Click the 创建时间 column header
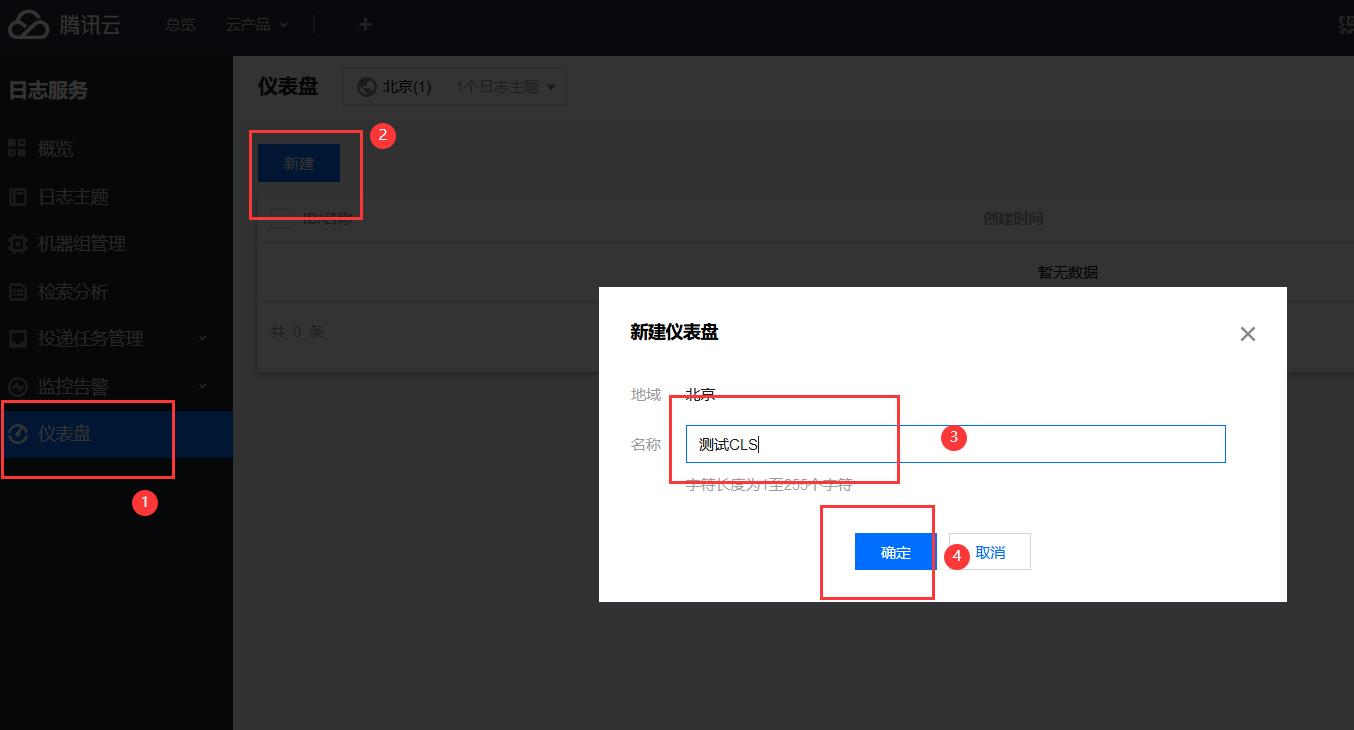Image resolution: width=1354 pixels, height=730 pixels. click(x=1013, y=219)
